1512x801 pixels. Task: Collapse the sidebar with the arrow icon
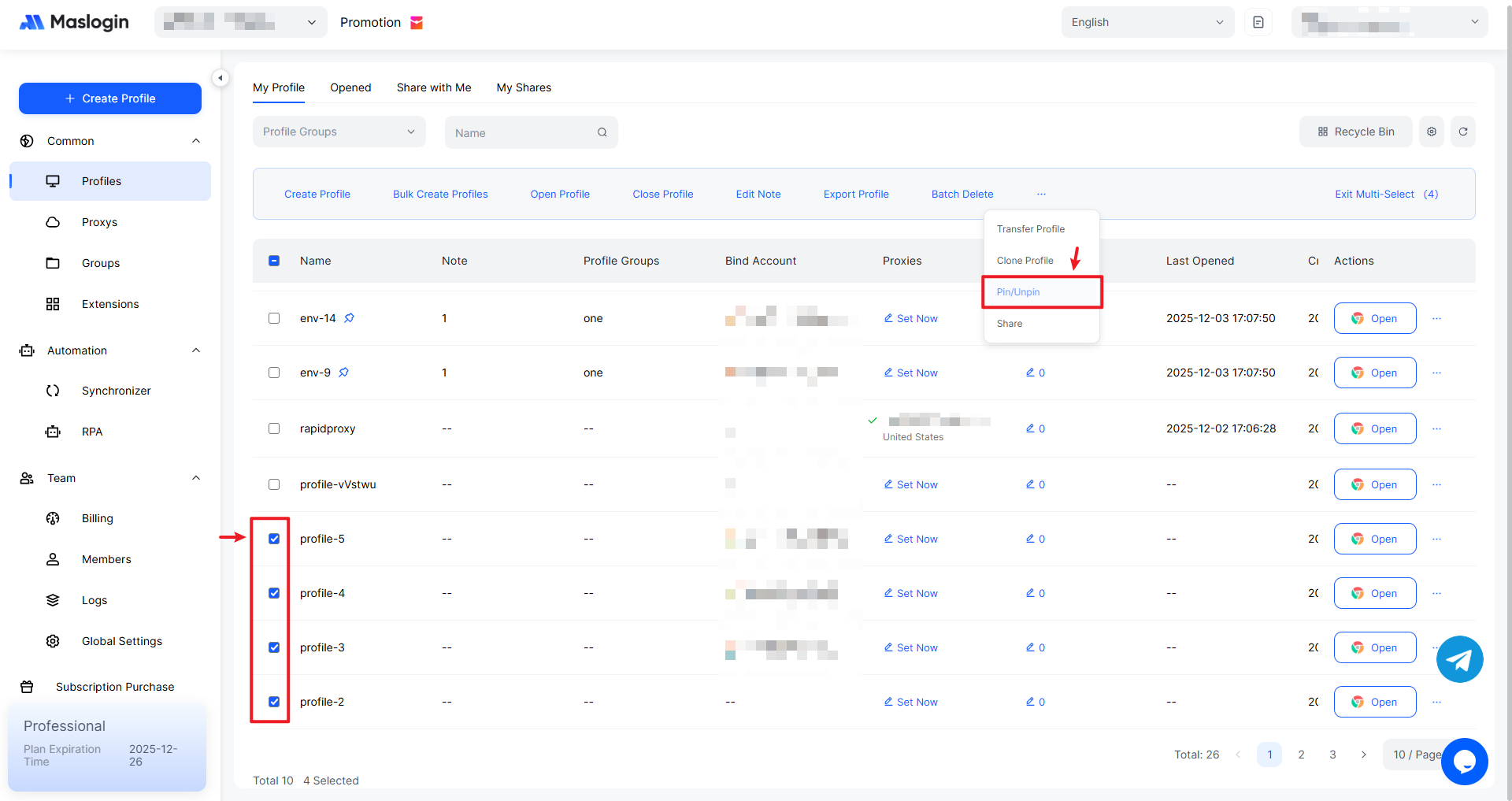(x=220, y=78)
